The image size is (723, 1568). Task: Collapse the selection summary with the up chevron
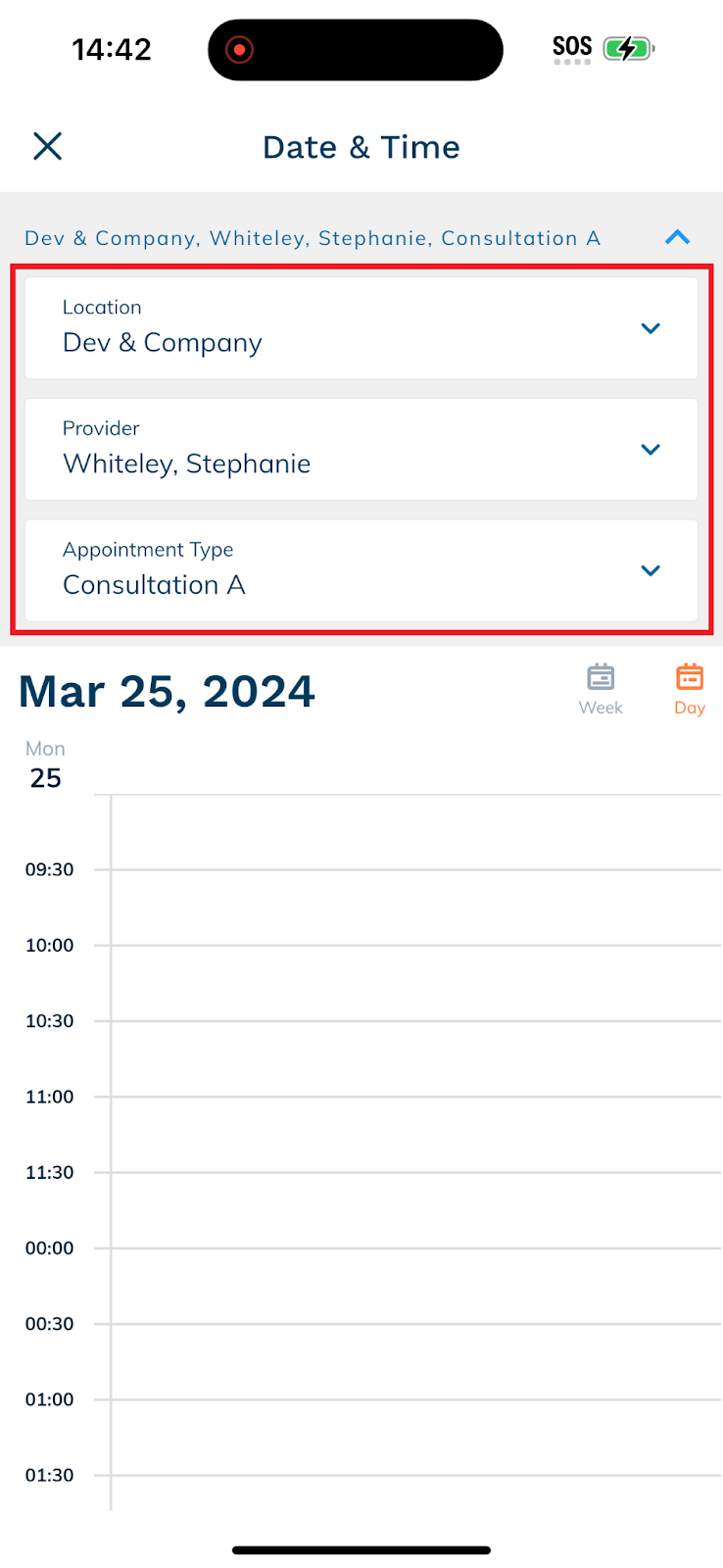(677, 237)
